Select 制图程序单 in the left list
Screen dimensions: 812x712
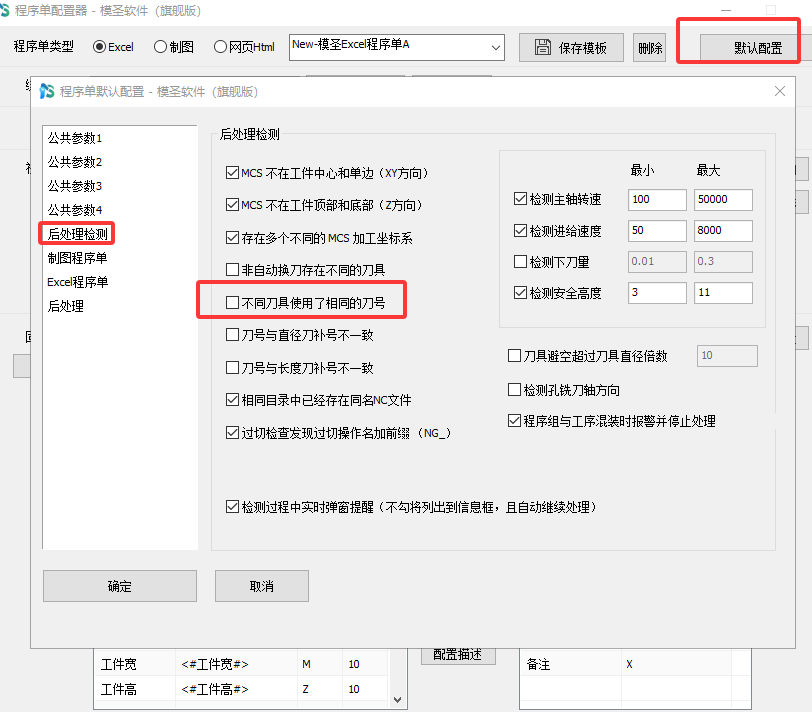[x=77, y=258]
